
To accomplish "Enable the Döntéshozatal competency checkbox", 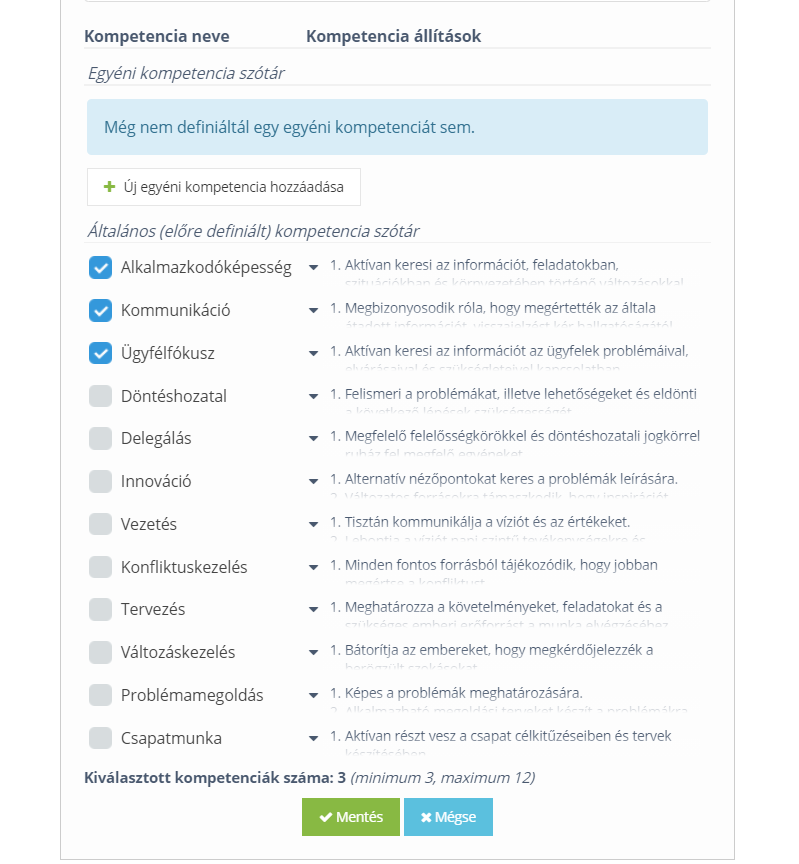I will pos(100,396).
